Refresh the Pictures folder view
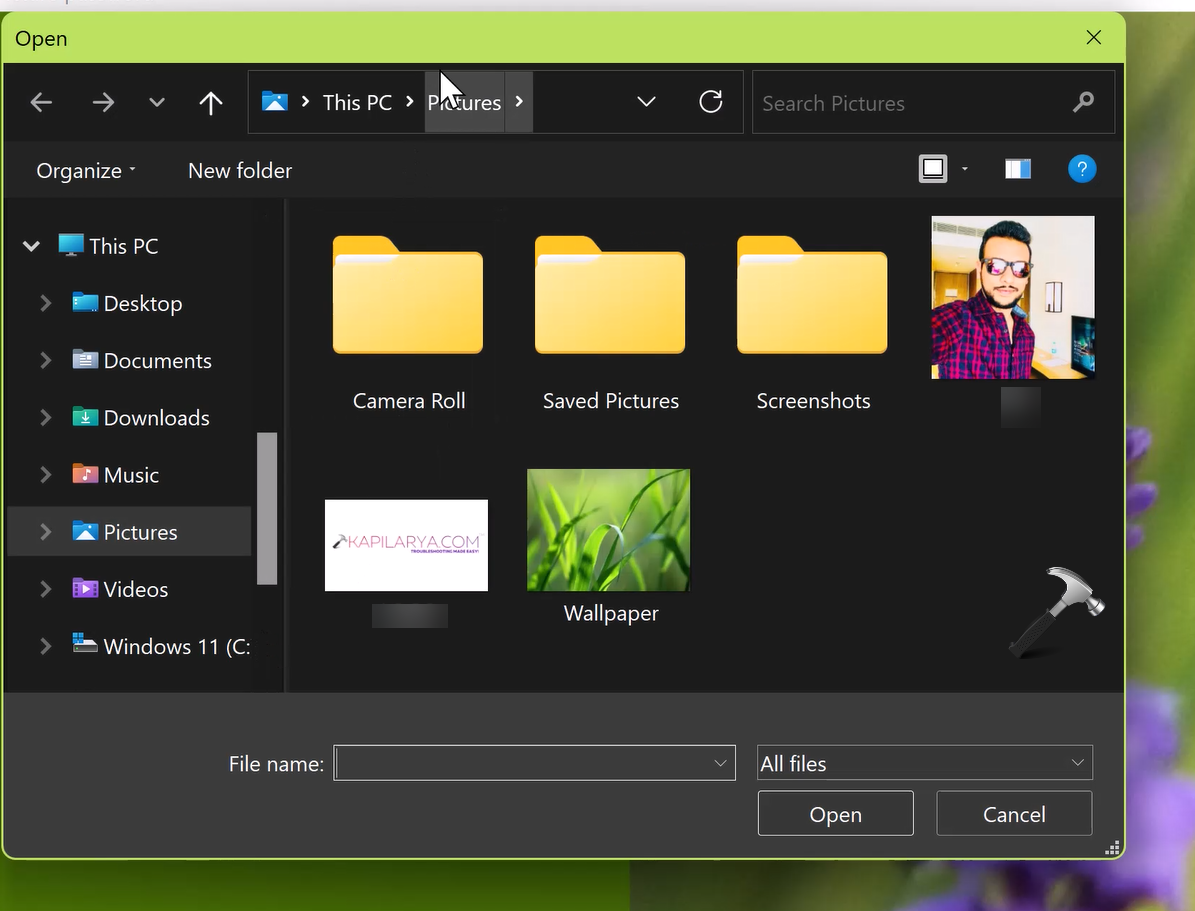 (x=710, y=102)
